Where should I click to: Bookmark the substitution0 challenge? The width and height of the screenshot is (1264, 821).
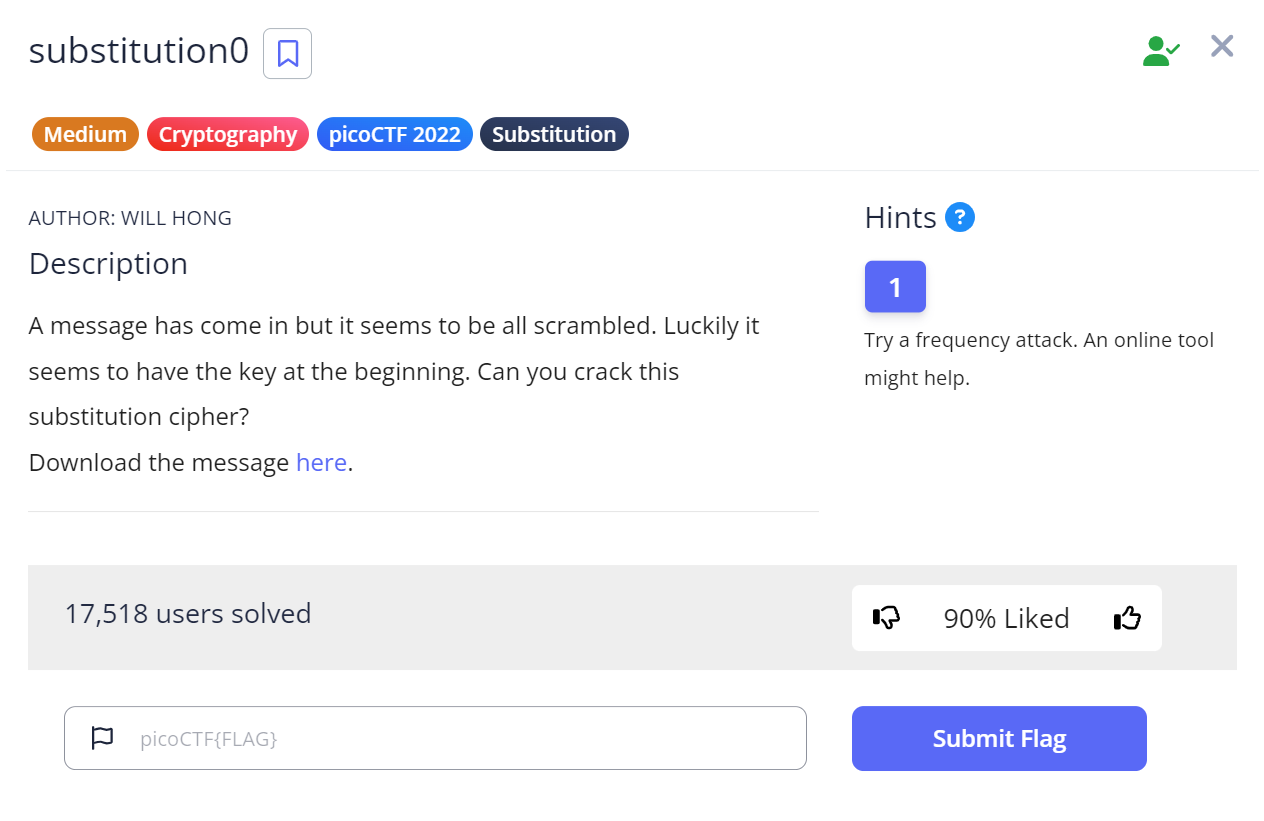tap(287, 54)
